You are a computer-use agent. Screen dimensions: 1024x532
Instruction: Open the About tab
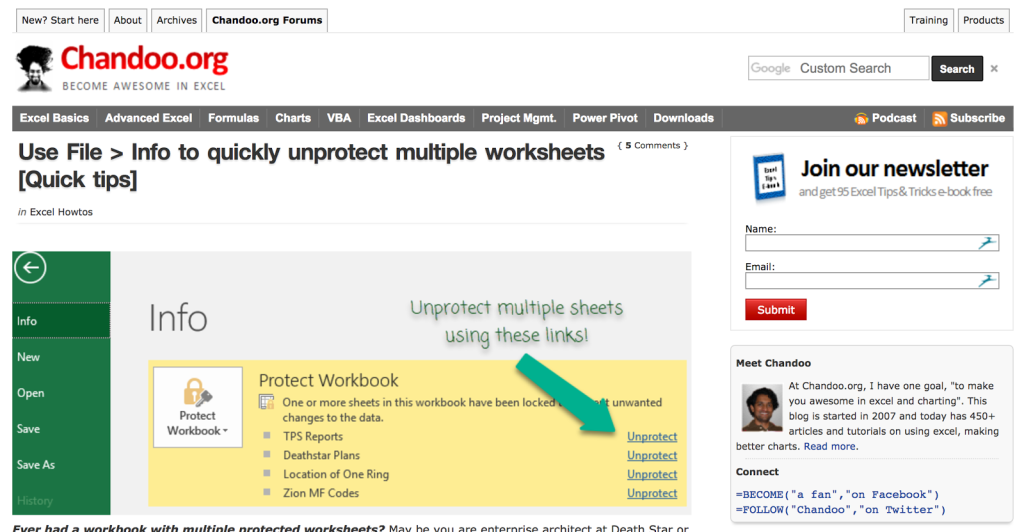[x=127, y=20]
